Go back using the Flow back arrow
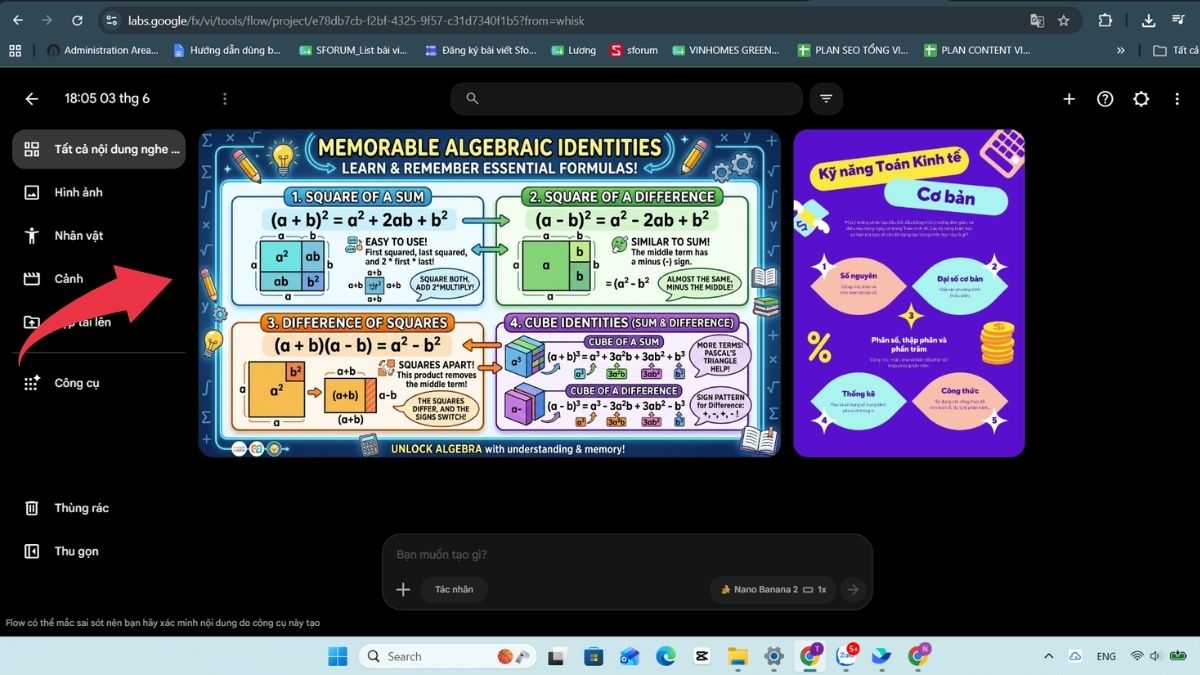This screenshot has height=675, width=1200. [x=32, y=99]
